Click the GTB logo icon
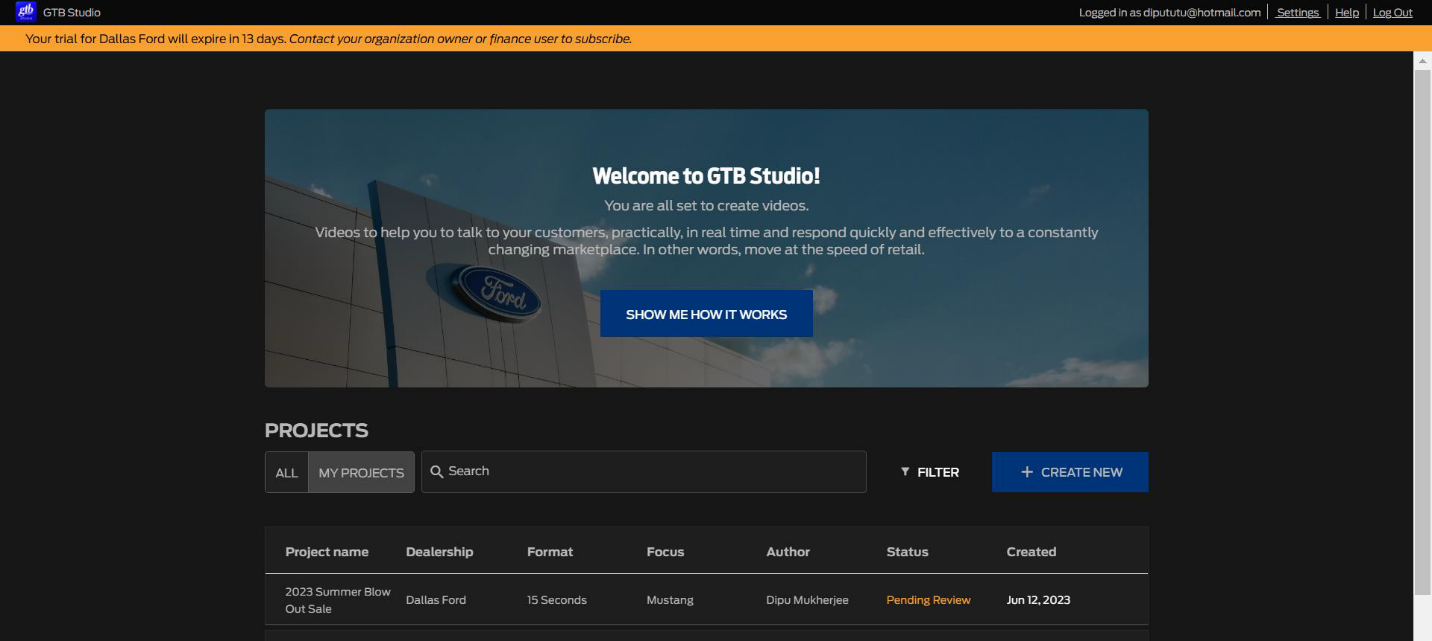This screenshot has height=641, width=1432. click(x=25, y=12)
